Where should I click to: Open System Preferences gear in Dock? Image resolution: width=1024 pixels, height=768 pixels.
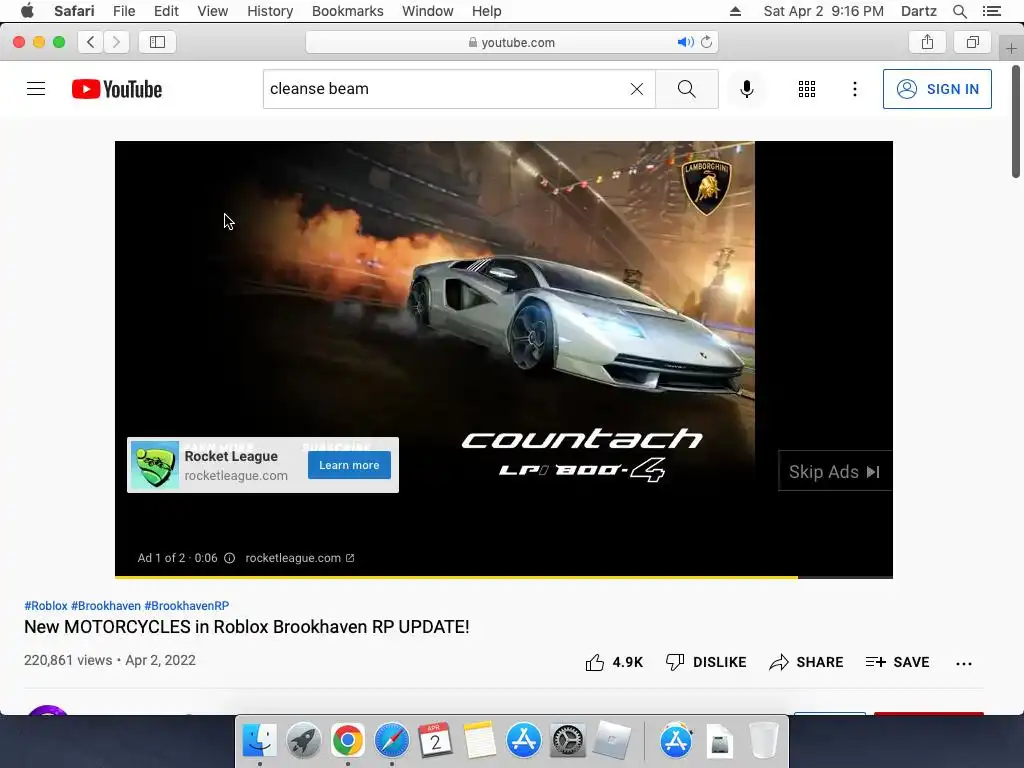click(568, 741)
